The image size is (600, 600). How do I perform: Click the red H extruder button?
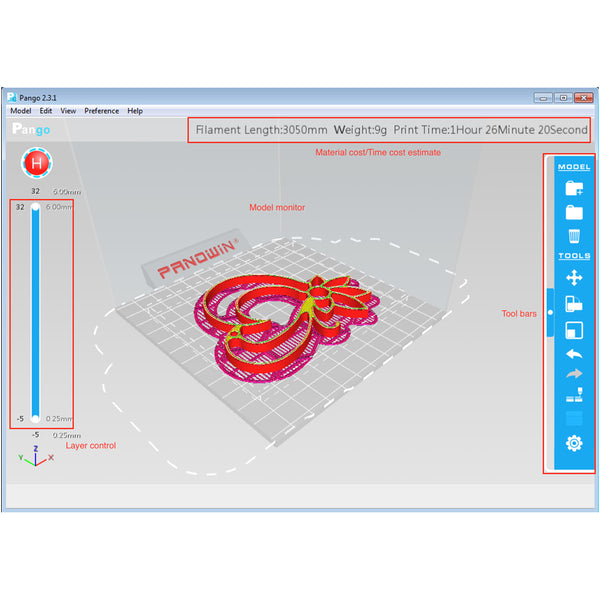click(37, 162)
